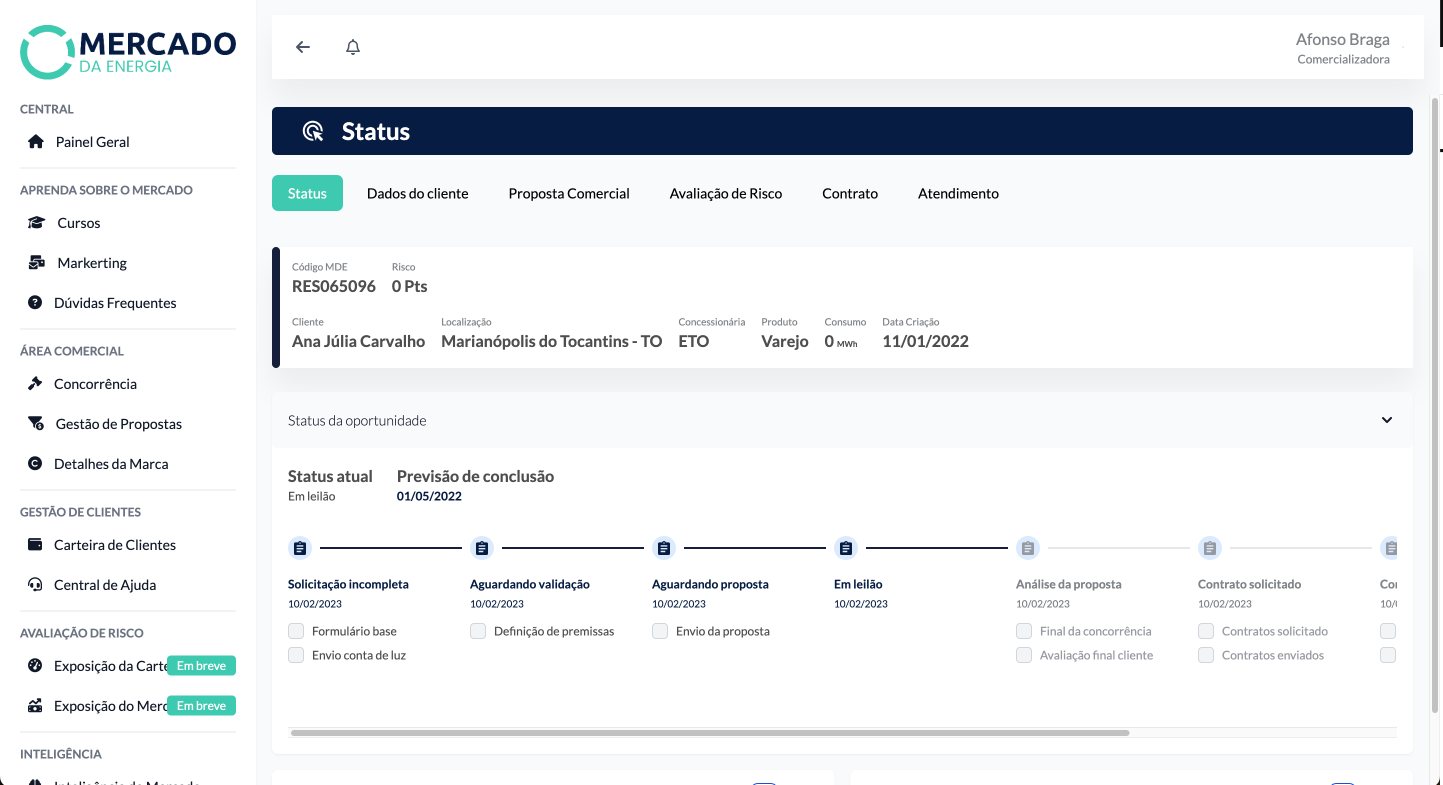The width and height of the screenshot is (1443, 785).
Task: Click the Painel Geral home icon
Action: pyautogui.click(x=36, y=142)
